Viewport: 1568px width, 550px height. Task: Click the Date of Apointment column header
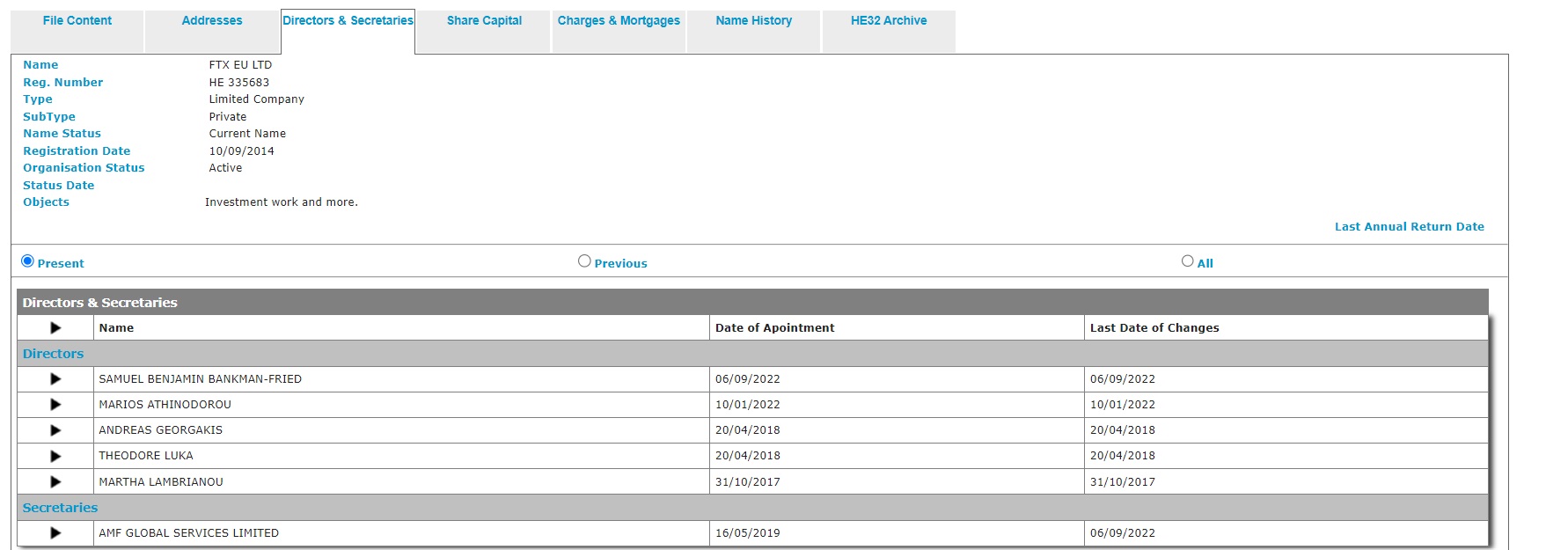[774, 328]
